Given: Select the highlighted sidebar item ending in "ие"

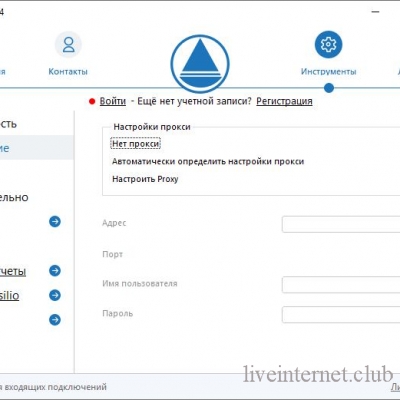Looking at the screenshot, I should pyautogui.click(x=37, y=147).
